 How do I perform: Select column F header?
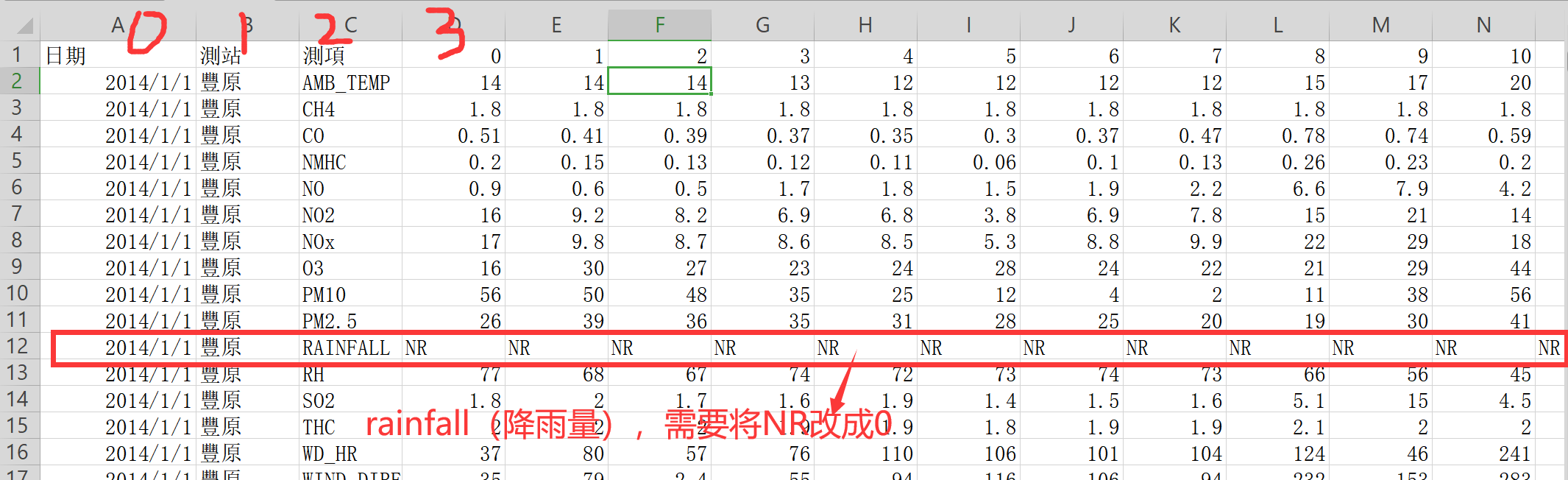[x=659, y=25]
